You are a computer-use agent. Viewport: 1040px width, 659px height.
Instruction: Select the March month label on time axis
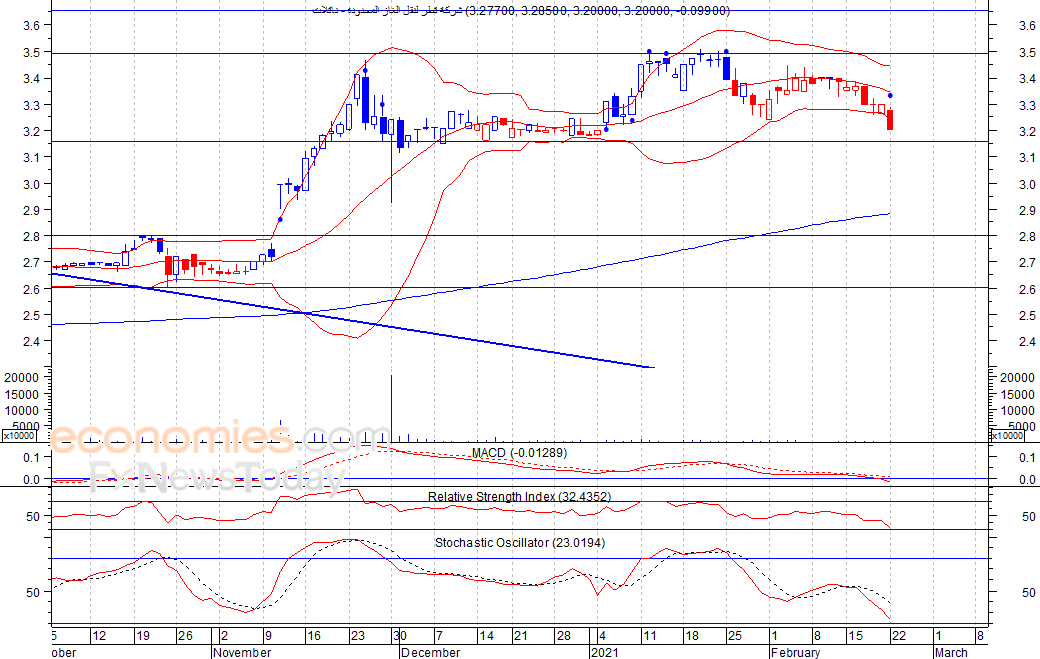point(950,652)
